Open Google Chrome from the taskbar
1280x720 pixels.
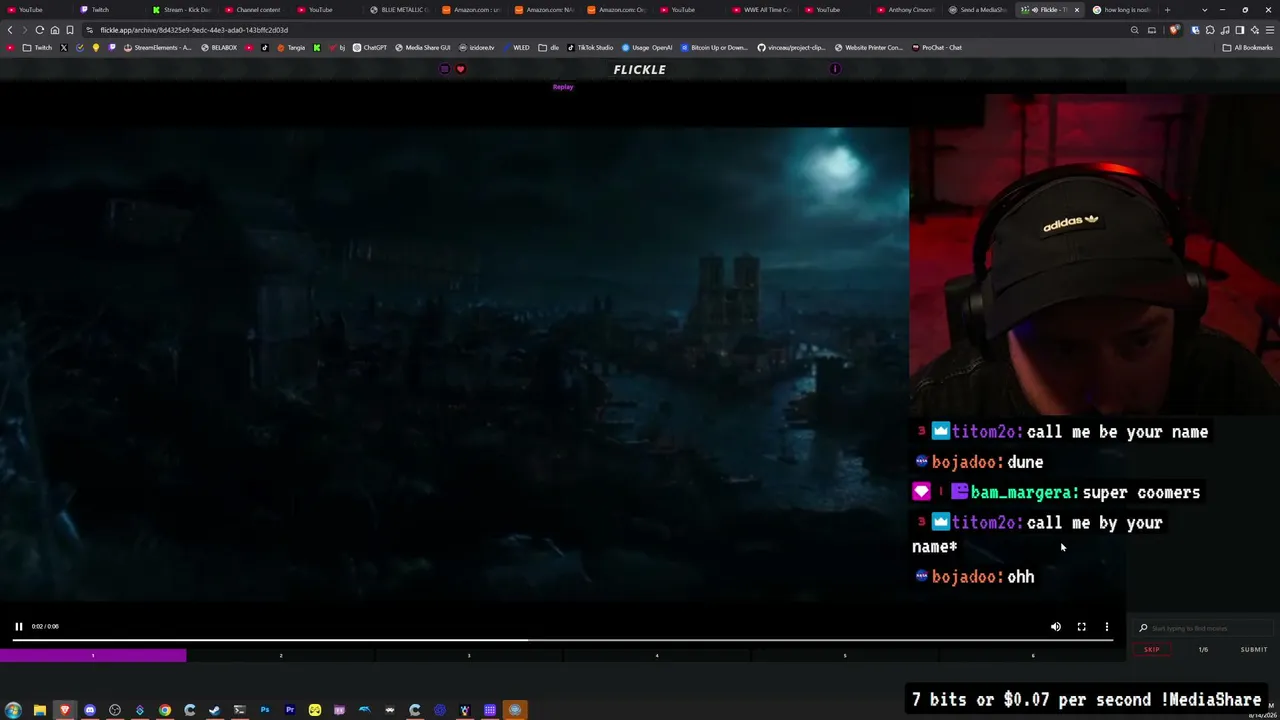[x=165, y=710]
